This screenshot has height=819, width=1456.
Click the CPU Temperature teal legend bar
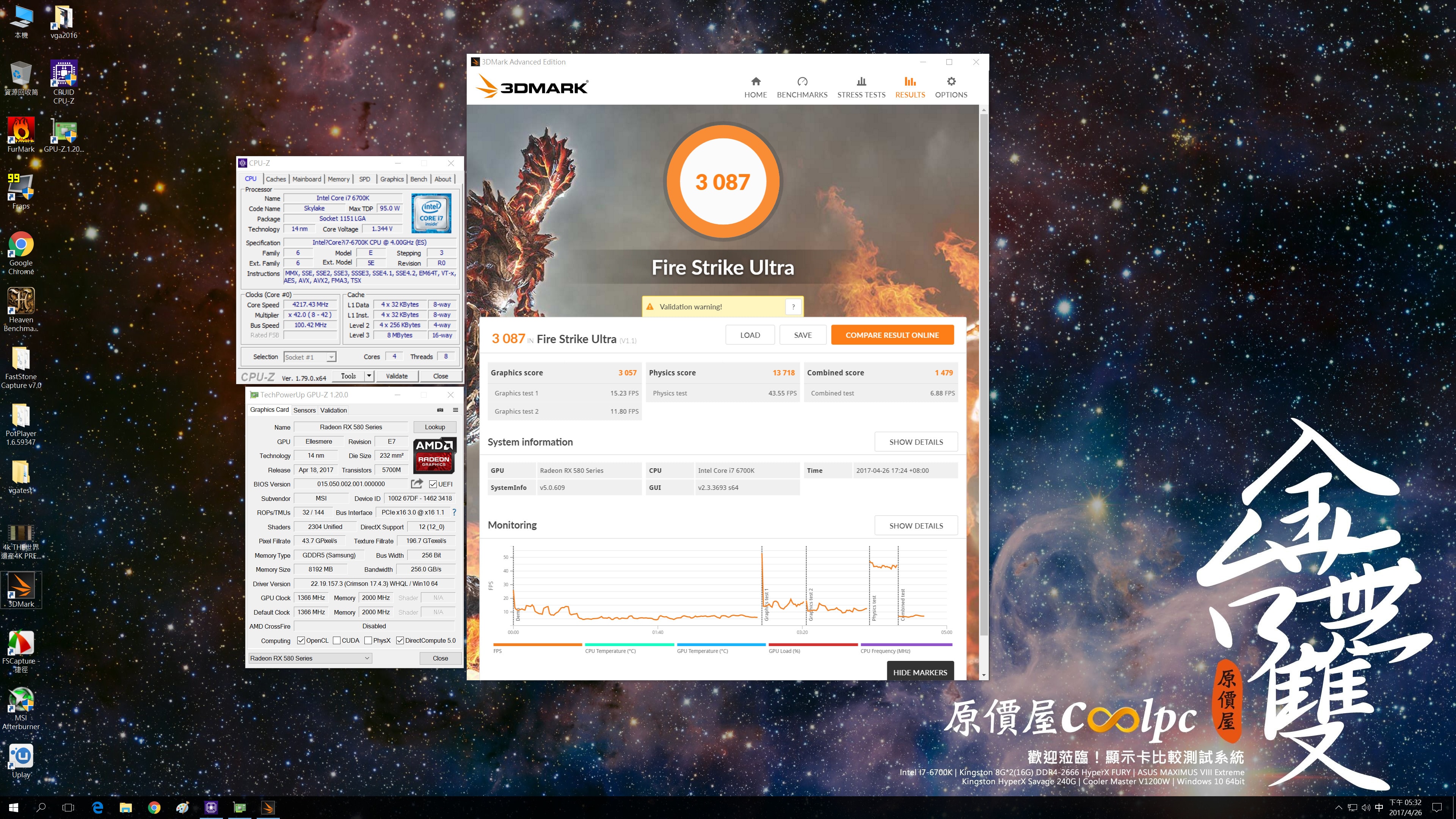pos(629,644)
